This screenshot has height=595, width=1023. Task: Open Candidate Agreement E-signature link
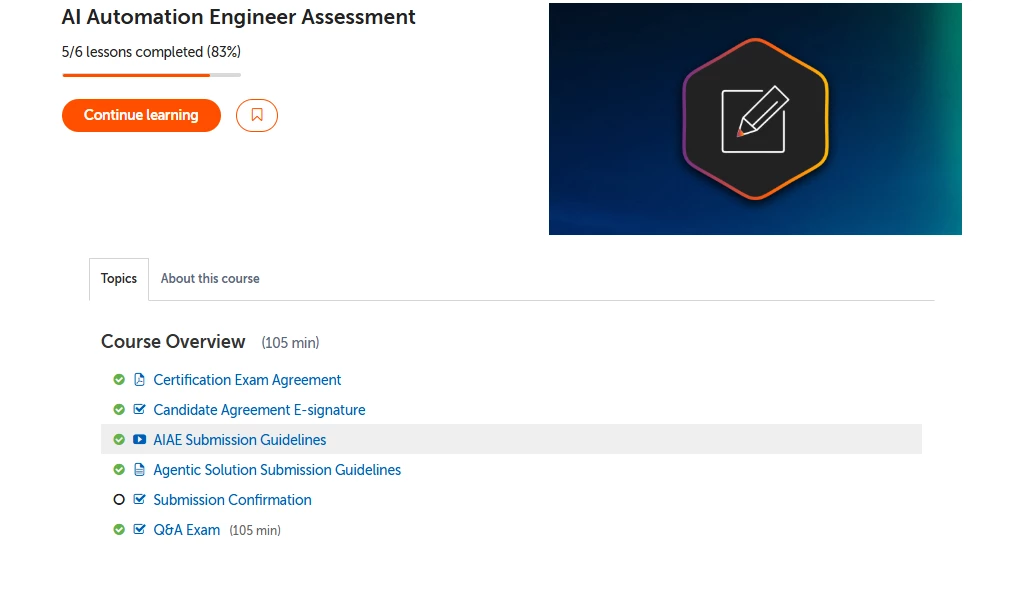point(259,410)
